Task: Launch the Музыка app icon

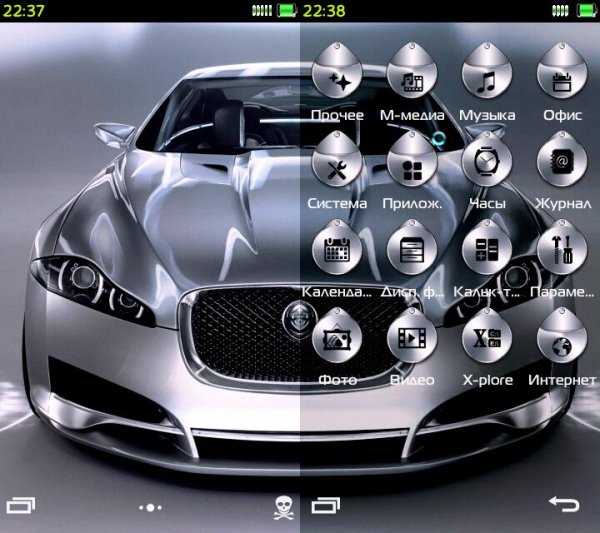Action: point(487,71)
